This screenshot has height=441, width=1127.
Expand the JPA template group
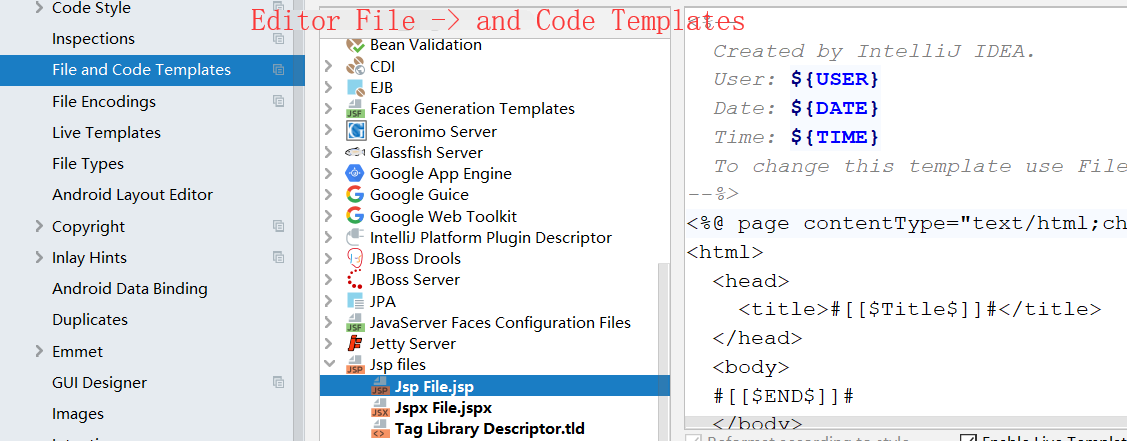click(329, 301)
